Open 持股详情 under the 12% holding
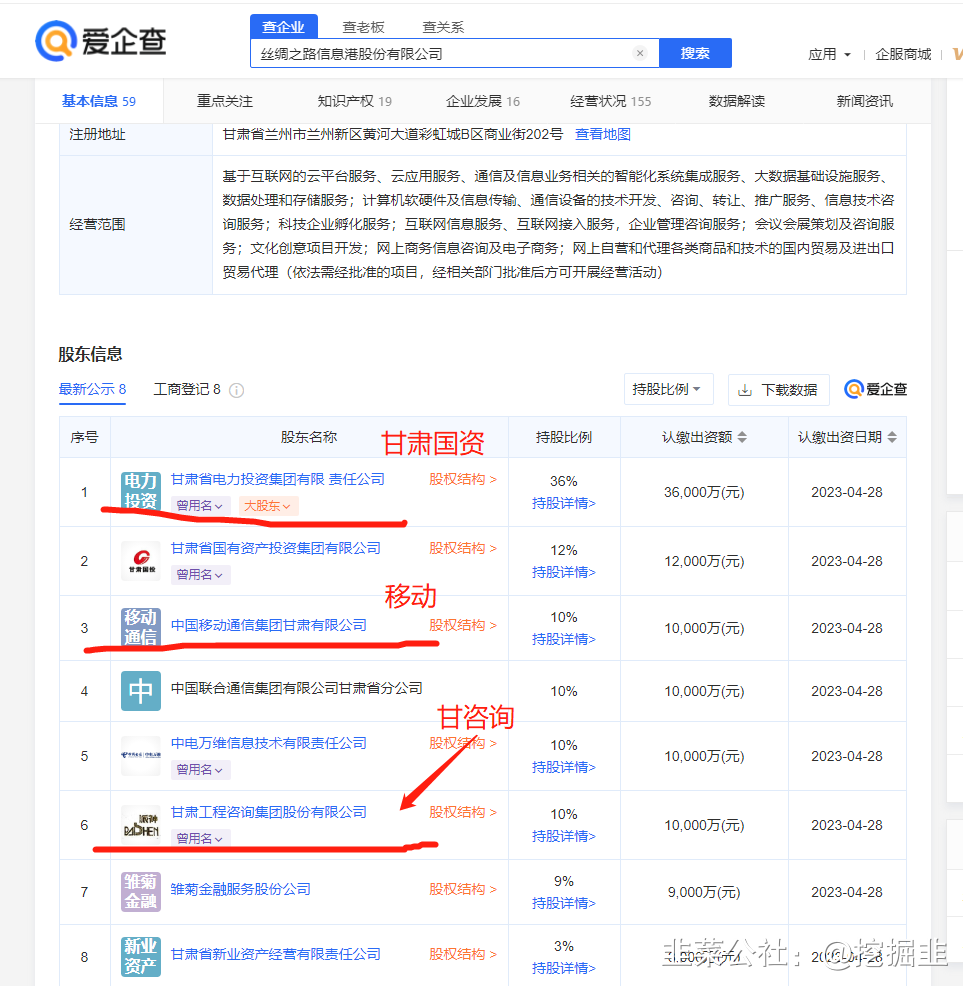The image size is (963, 986). (x=564, y=572)
